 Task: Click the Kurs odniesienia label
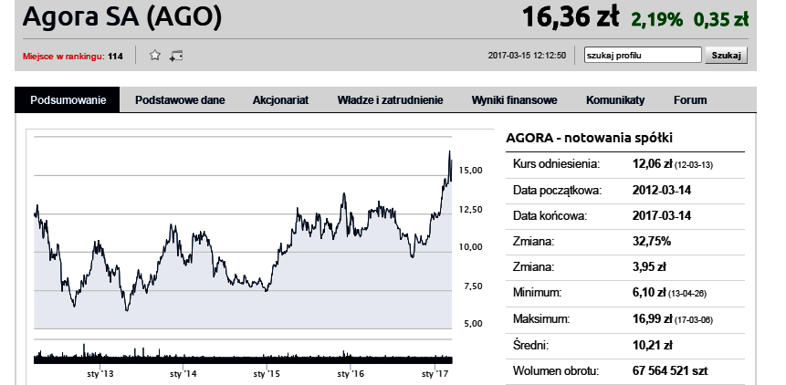556,164
